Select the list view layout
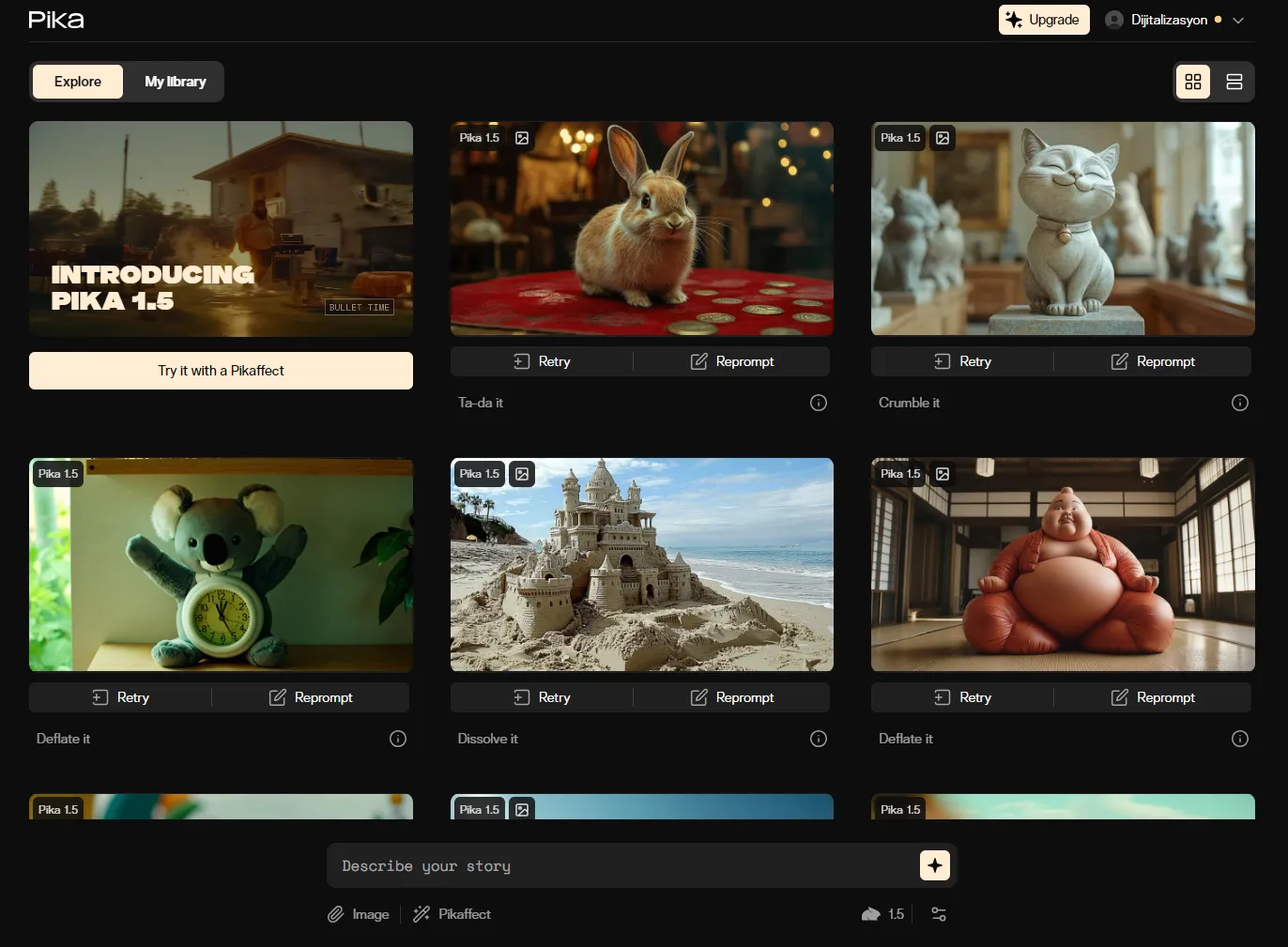 coord(1234,82)
